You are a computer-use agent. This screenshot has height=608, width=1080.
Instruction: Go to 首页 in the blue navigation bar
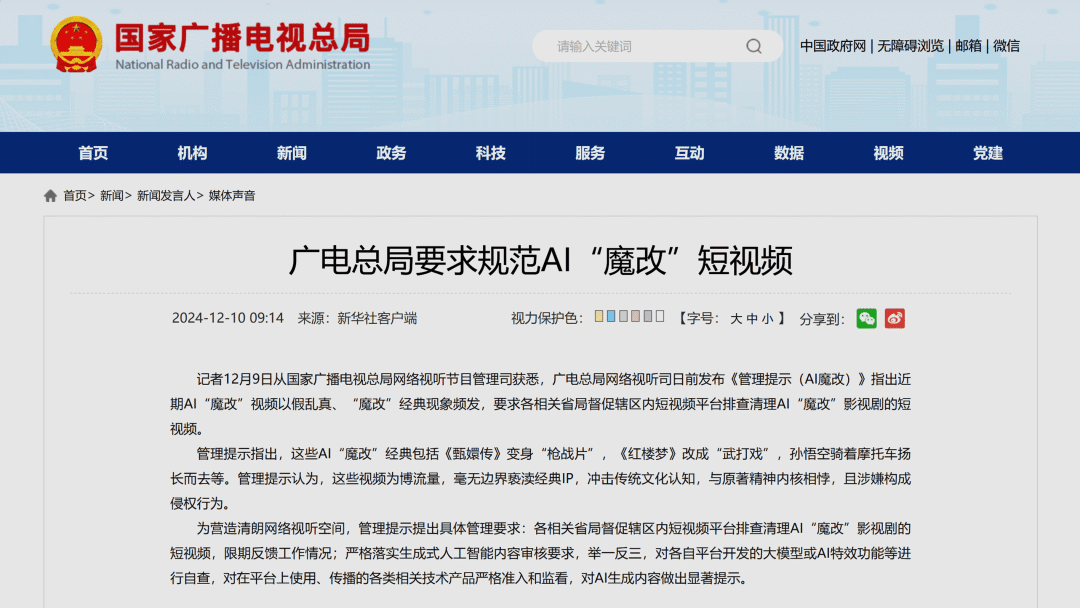(x=93, y=153)
